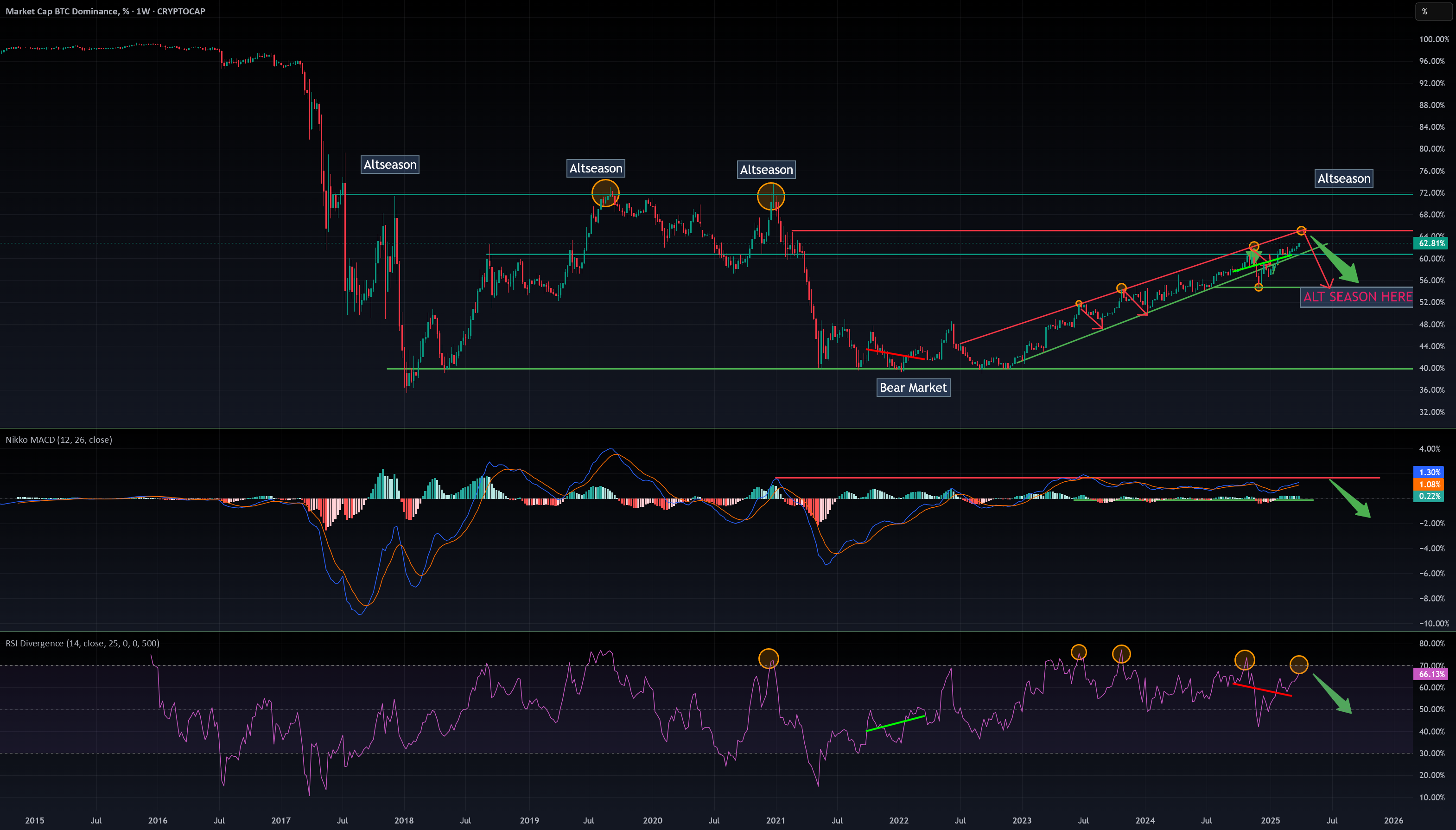Click the teal 0.22% histogram value label

pos(1429,496)
